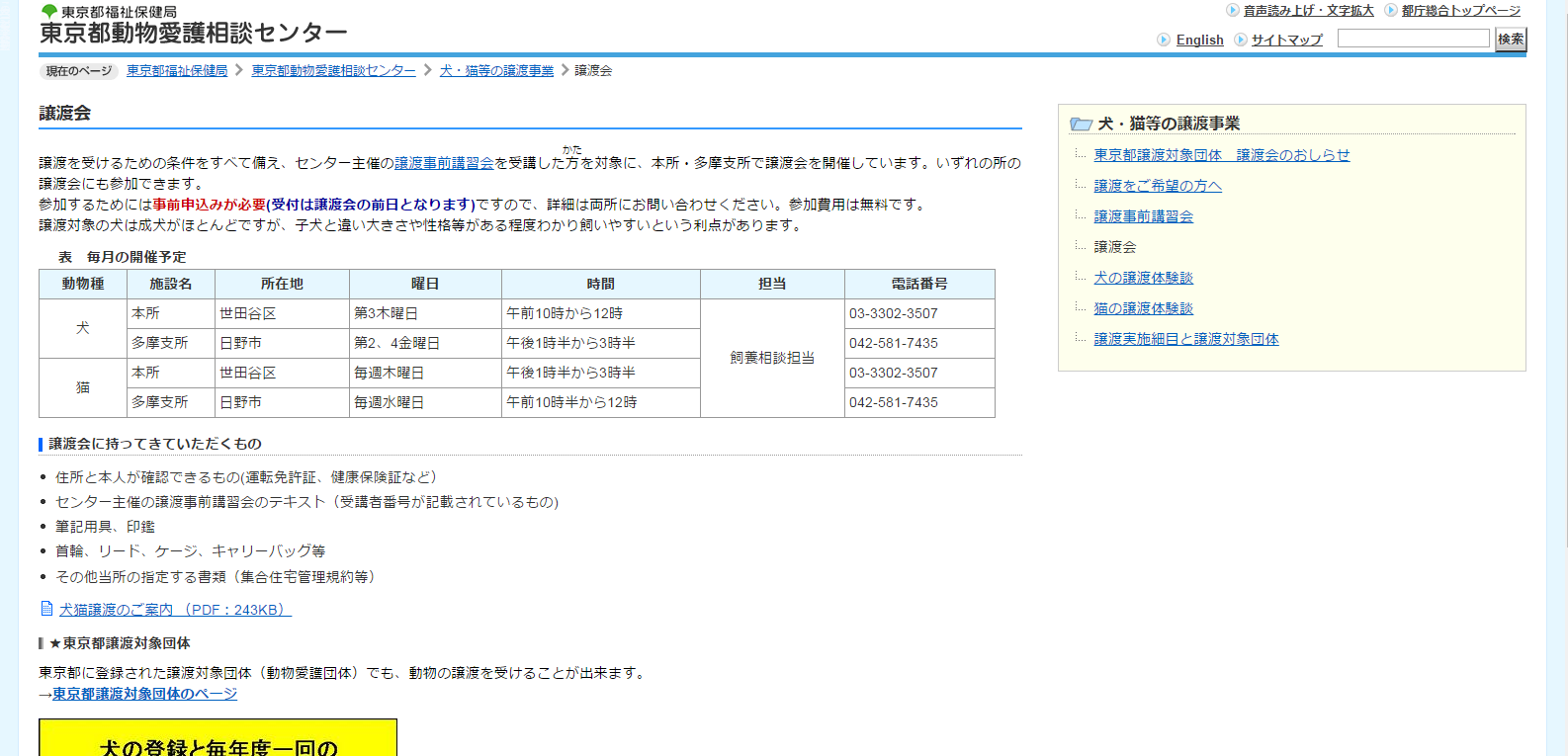Click the green tree logo icon
This screenshot has height=756, width=1568.
[49, 11]
